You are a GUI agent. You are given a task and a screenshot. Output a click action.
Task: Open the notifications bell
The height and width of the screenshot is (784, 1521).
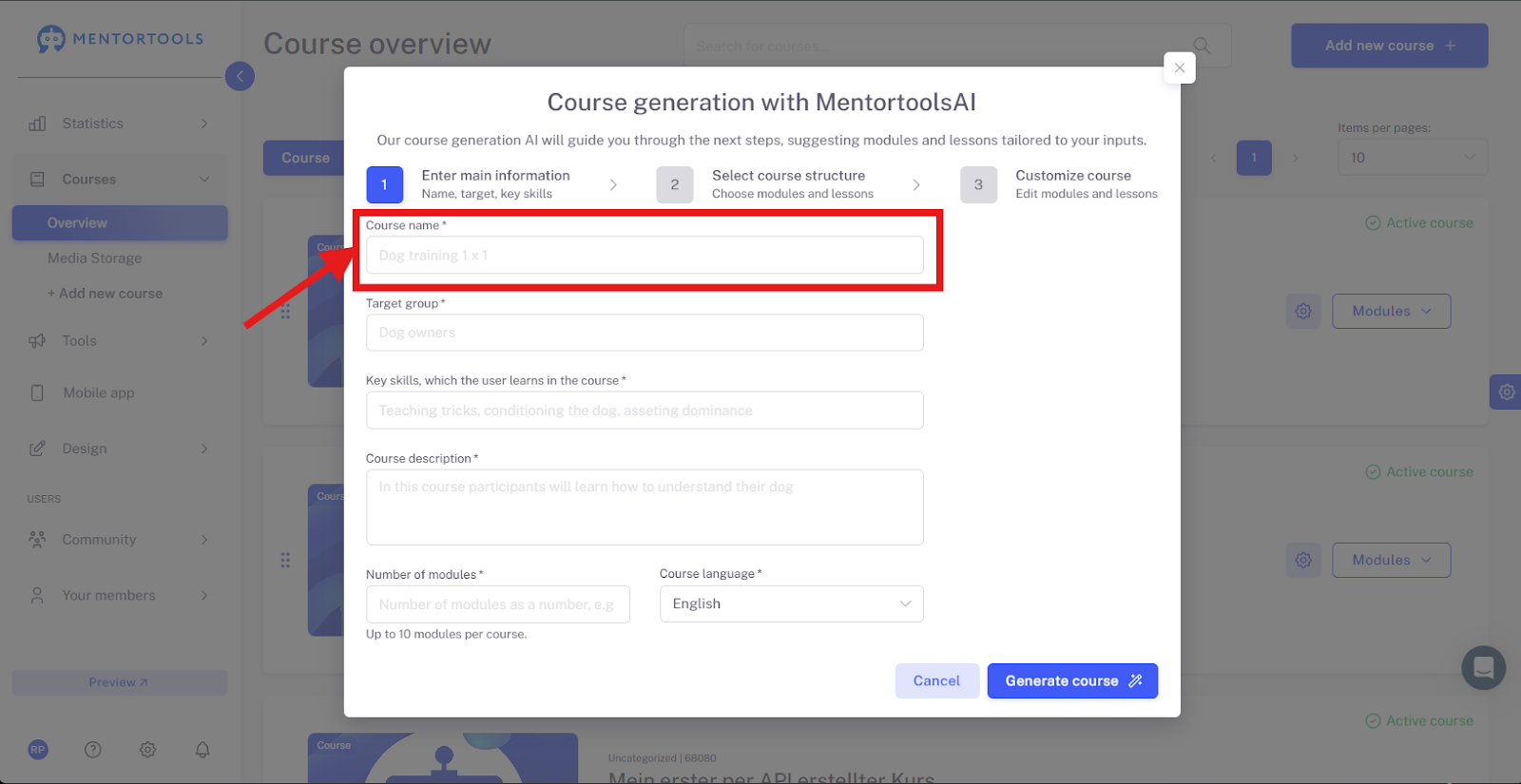(202, 750)
